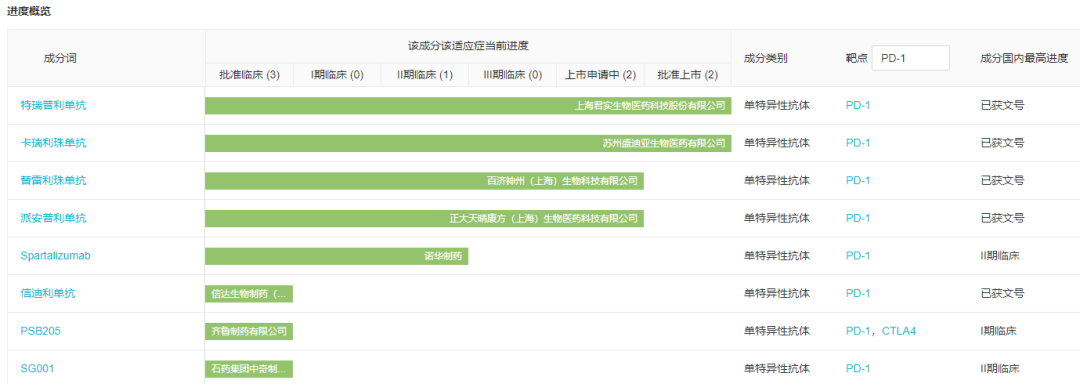Select the 批准临床 (3) stage column header

coord(249,75)
